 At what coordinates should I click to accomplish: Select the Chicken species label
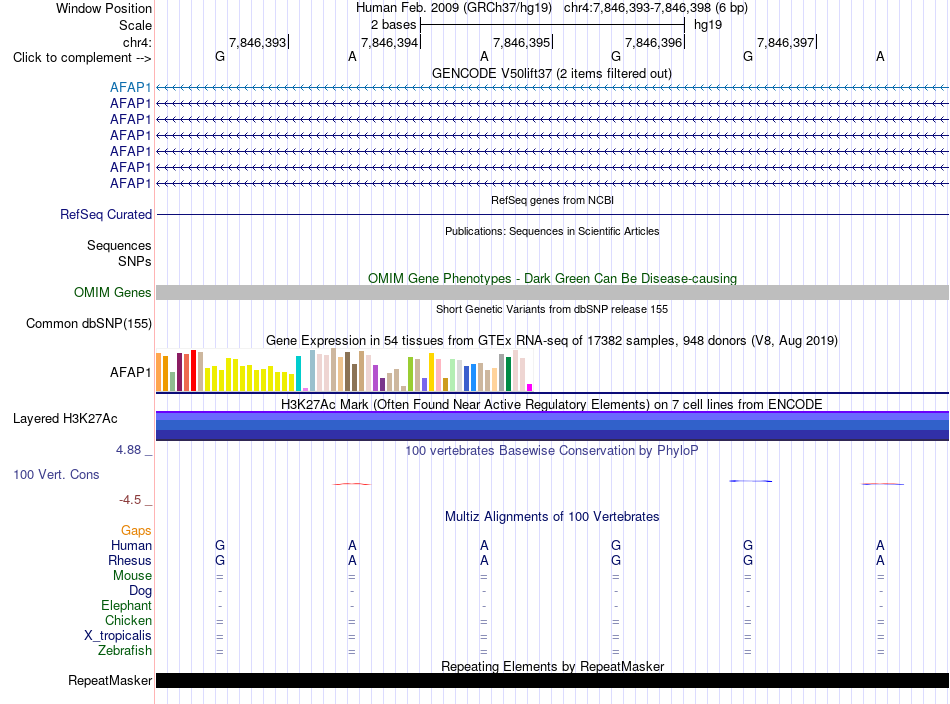[x=128, y=620]
